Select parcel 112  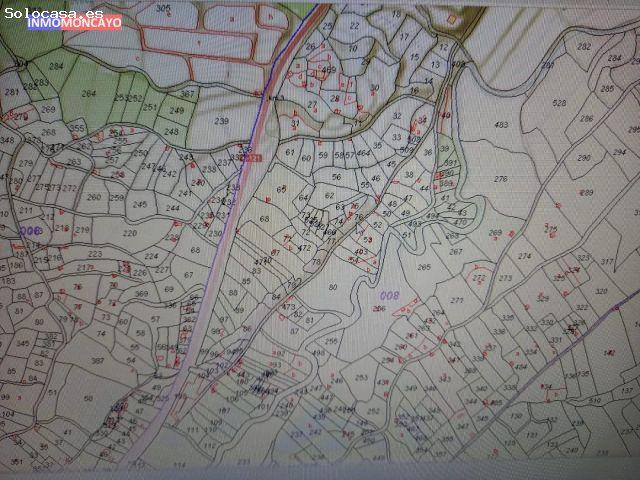pyautogui.click(x=209, y=445)
